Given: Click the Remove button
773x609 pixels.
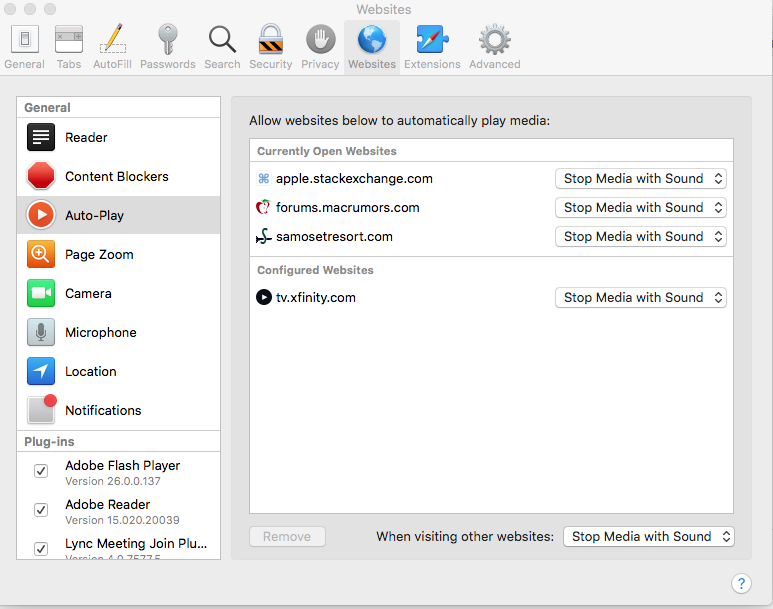Looking at the screenshot, I should [x=287, y=537].
